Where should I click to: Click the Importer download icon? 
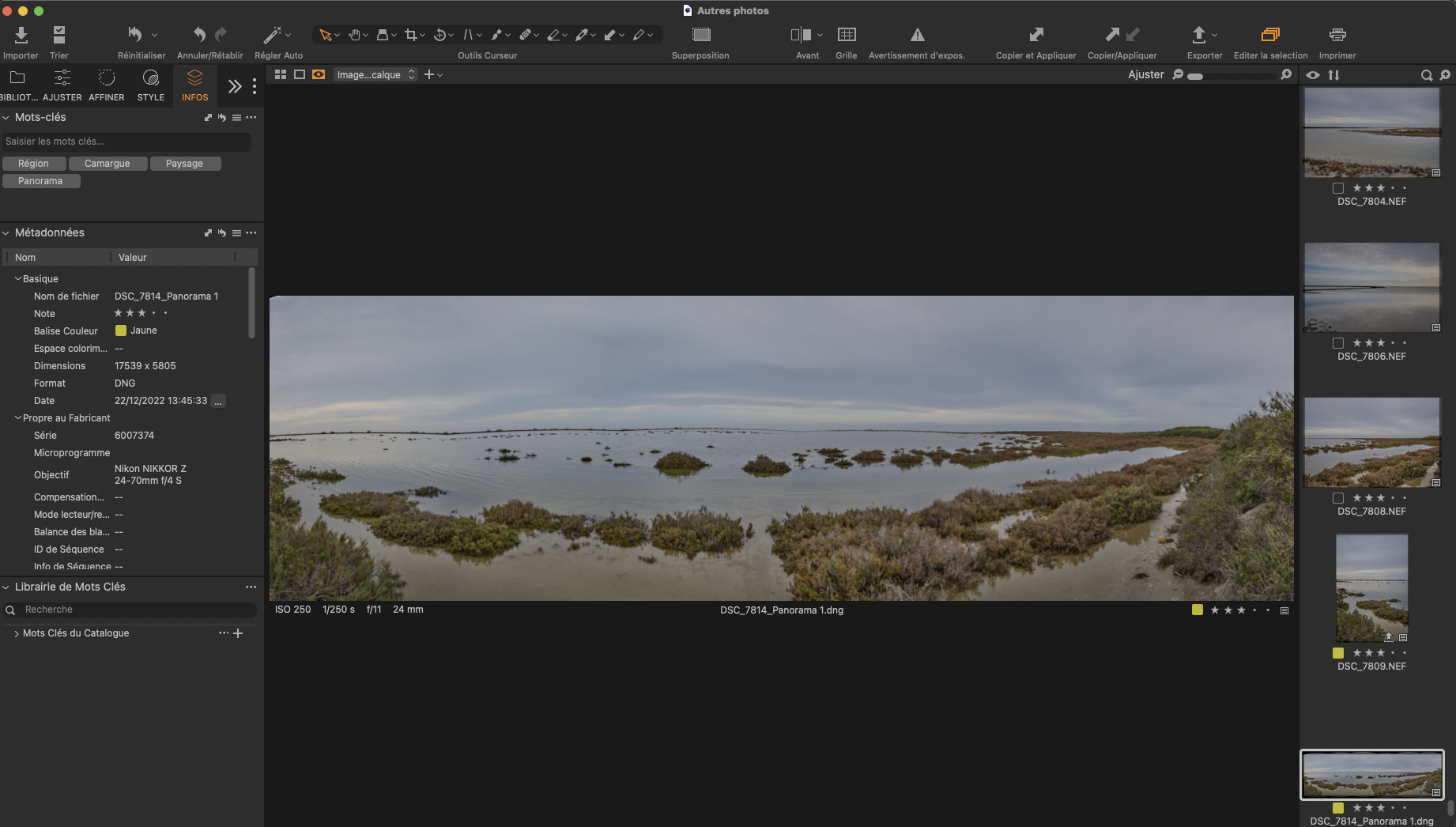[21, 35]
